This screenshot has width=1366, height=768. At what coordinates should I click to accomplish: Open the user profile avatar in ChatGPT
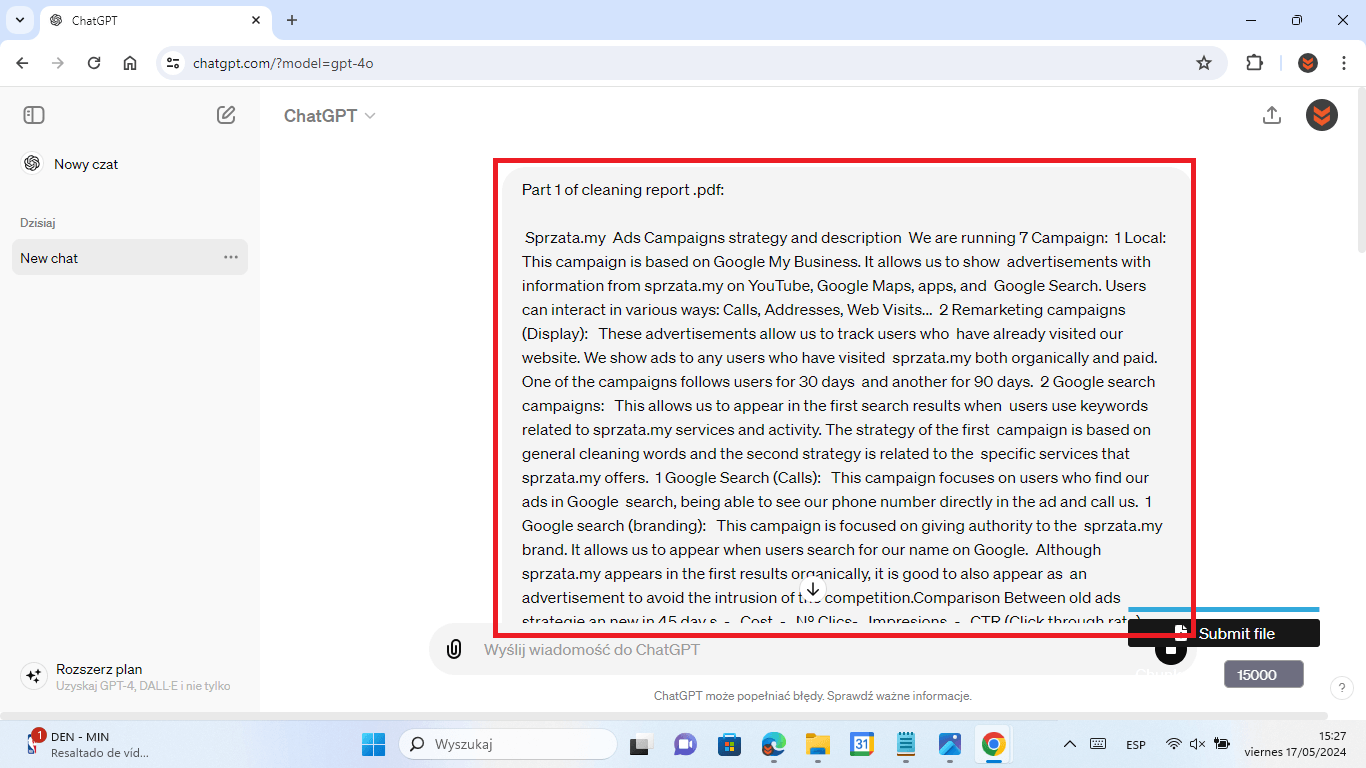[1322, 115]
